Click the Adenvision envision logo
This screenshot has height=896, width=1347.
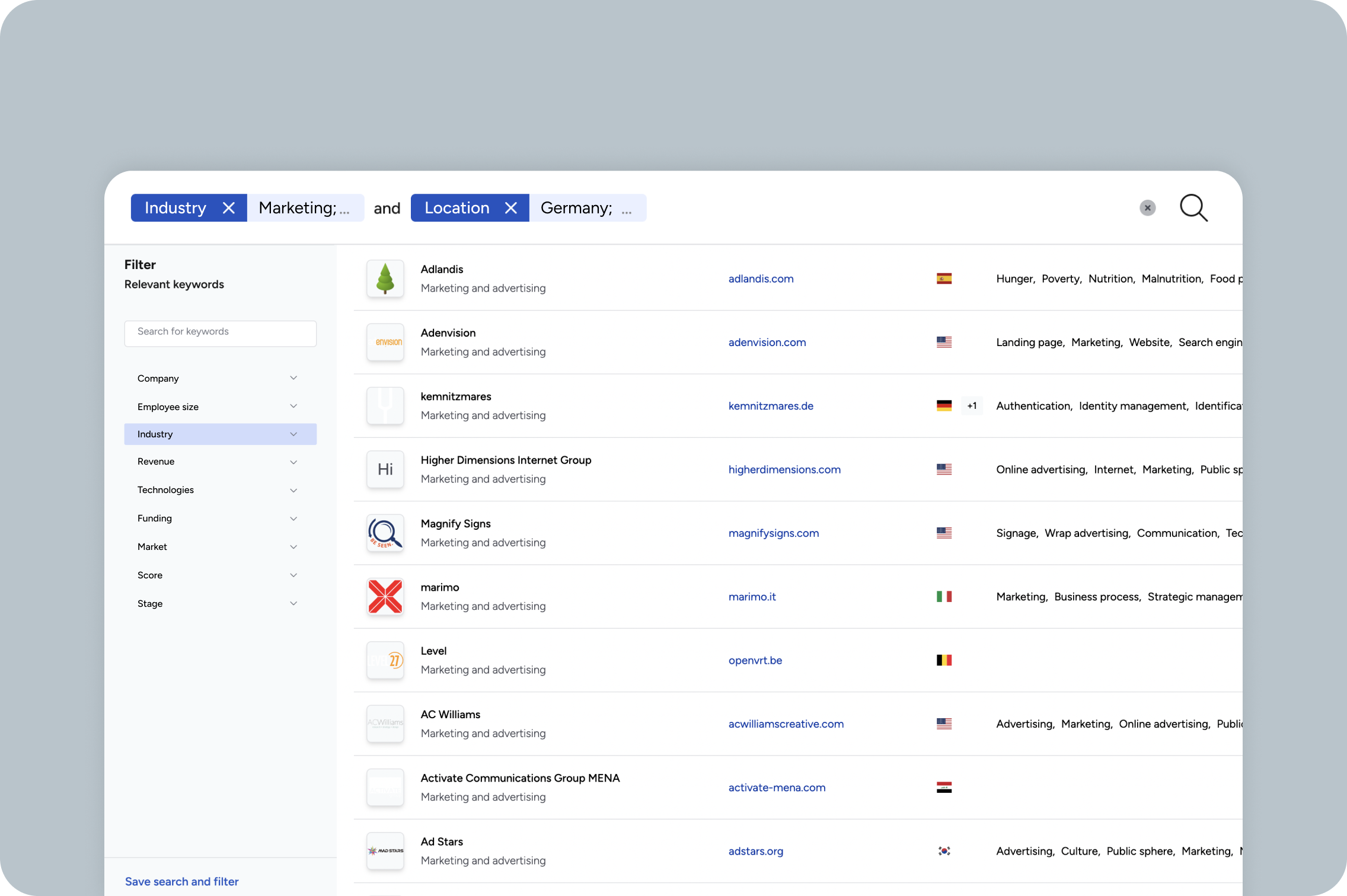[385, 342]
